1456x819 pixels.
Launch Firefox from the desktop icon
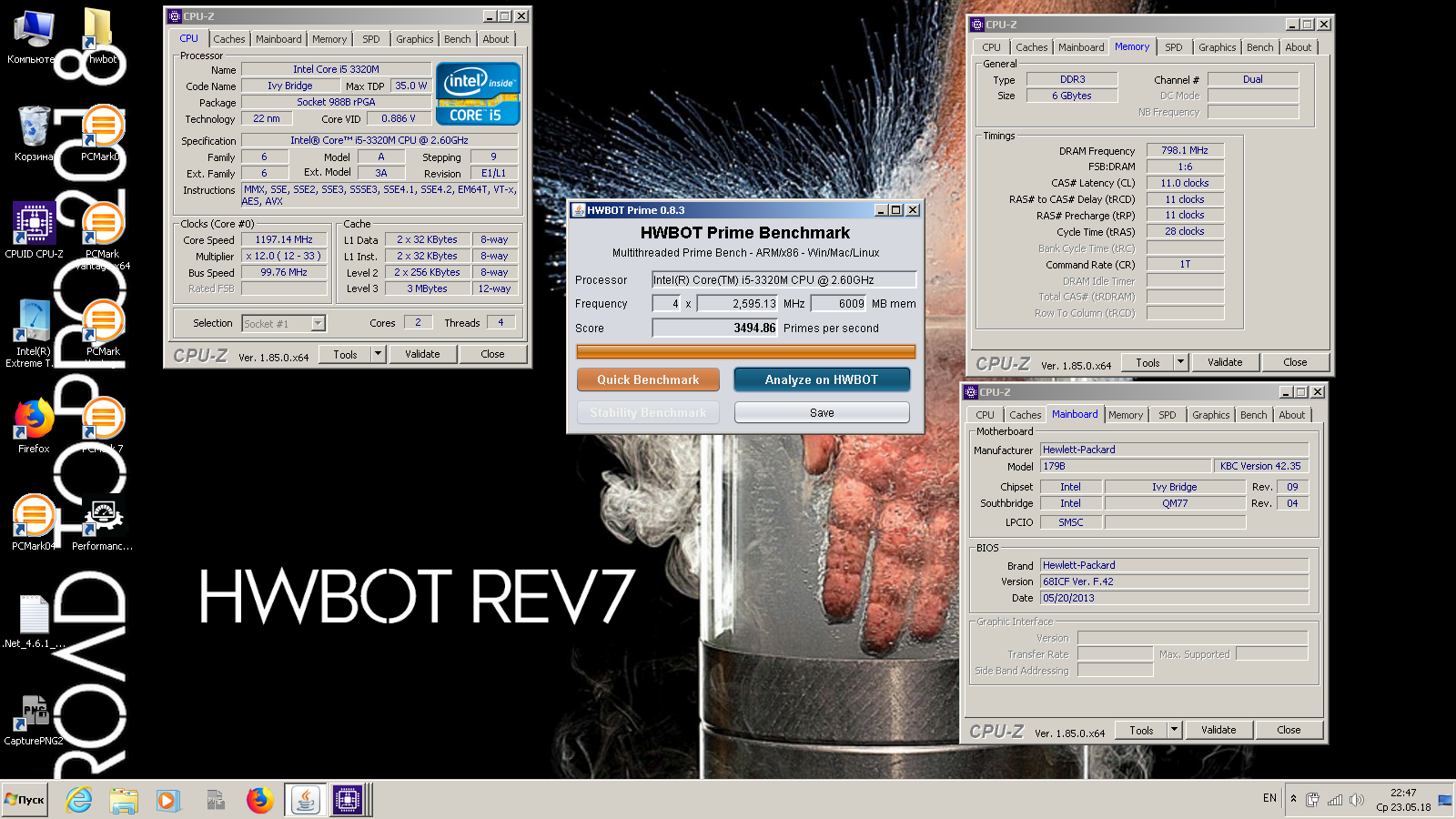(34, 426)
